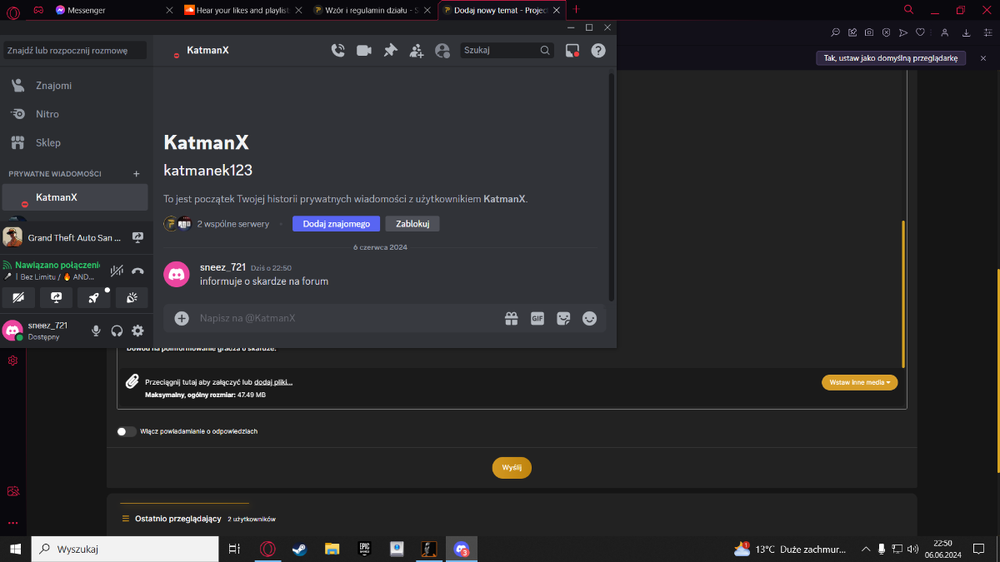The height and width of the screenshot is (562, 1000).
Task: Click the Wyszukaj taskbar search box
Action: tap(125, 549)
